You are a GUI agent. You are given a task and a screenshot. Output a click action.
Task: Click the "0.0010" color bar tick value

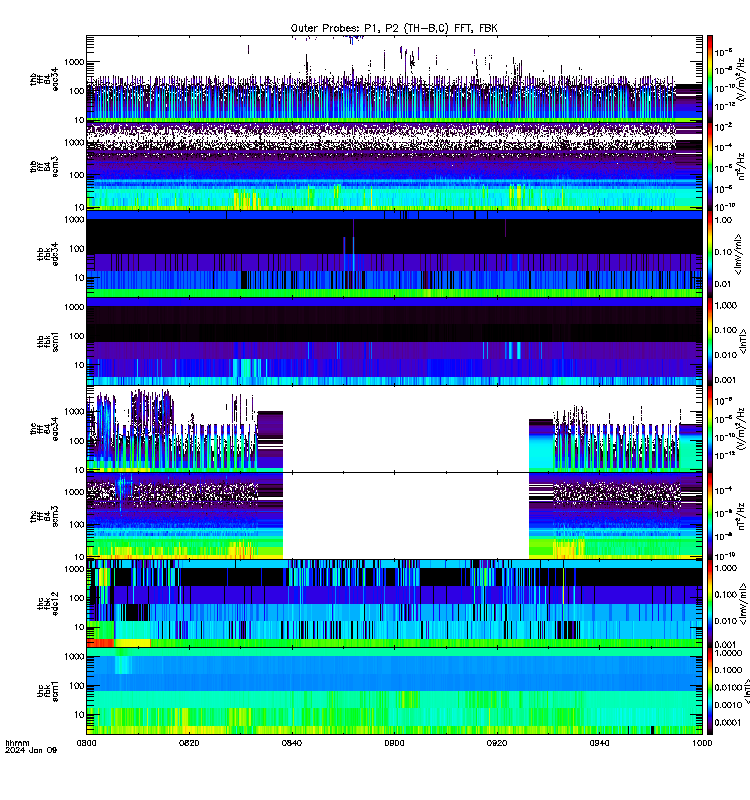[728, 705]
